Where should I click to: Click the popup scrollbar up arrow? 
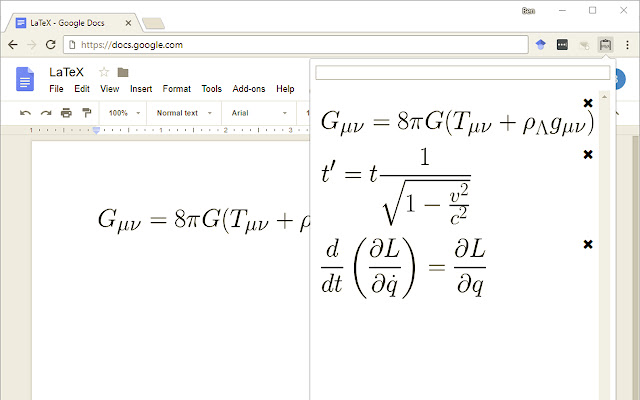(604, 97)
